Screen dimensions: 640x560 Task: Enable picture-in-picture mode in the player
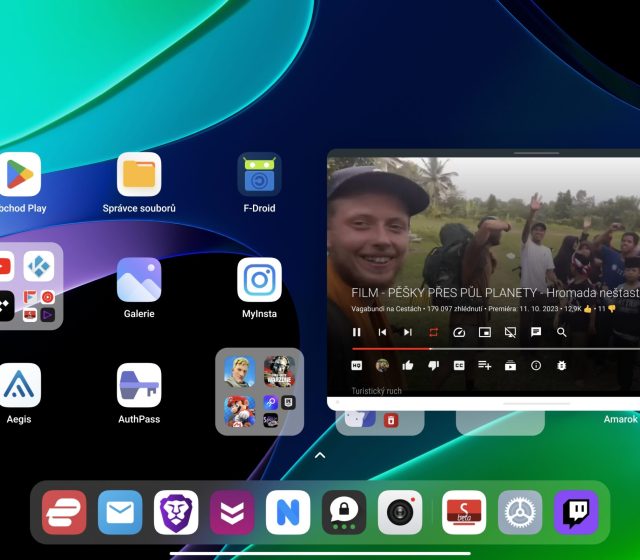(x=485, y=332)
